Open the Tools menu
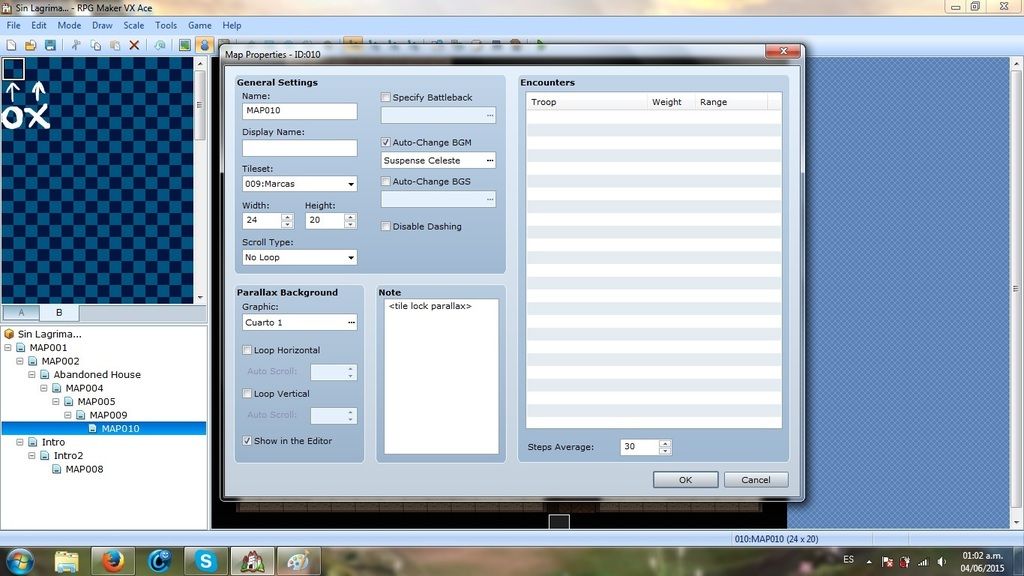 [166, 25]
